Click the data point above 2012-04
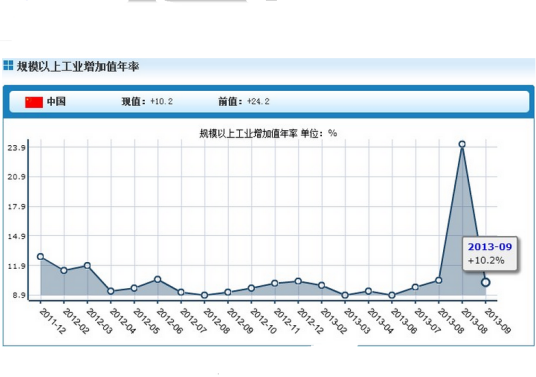This screenshot has height=377, width=536. [111, 291]
